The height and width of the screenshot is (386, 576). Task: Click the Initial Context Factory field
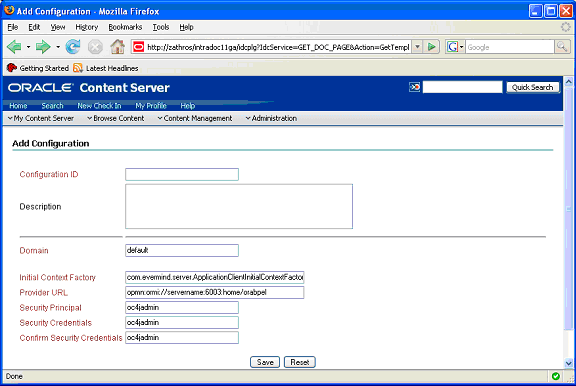215,277
